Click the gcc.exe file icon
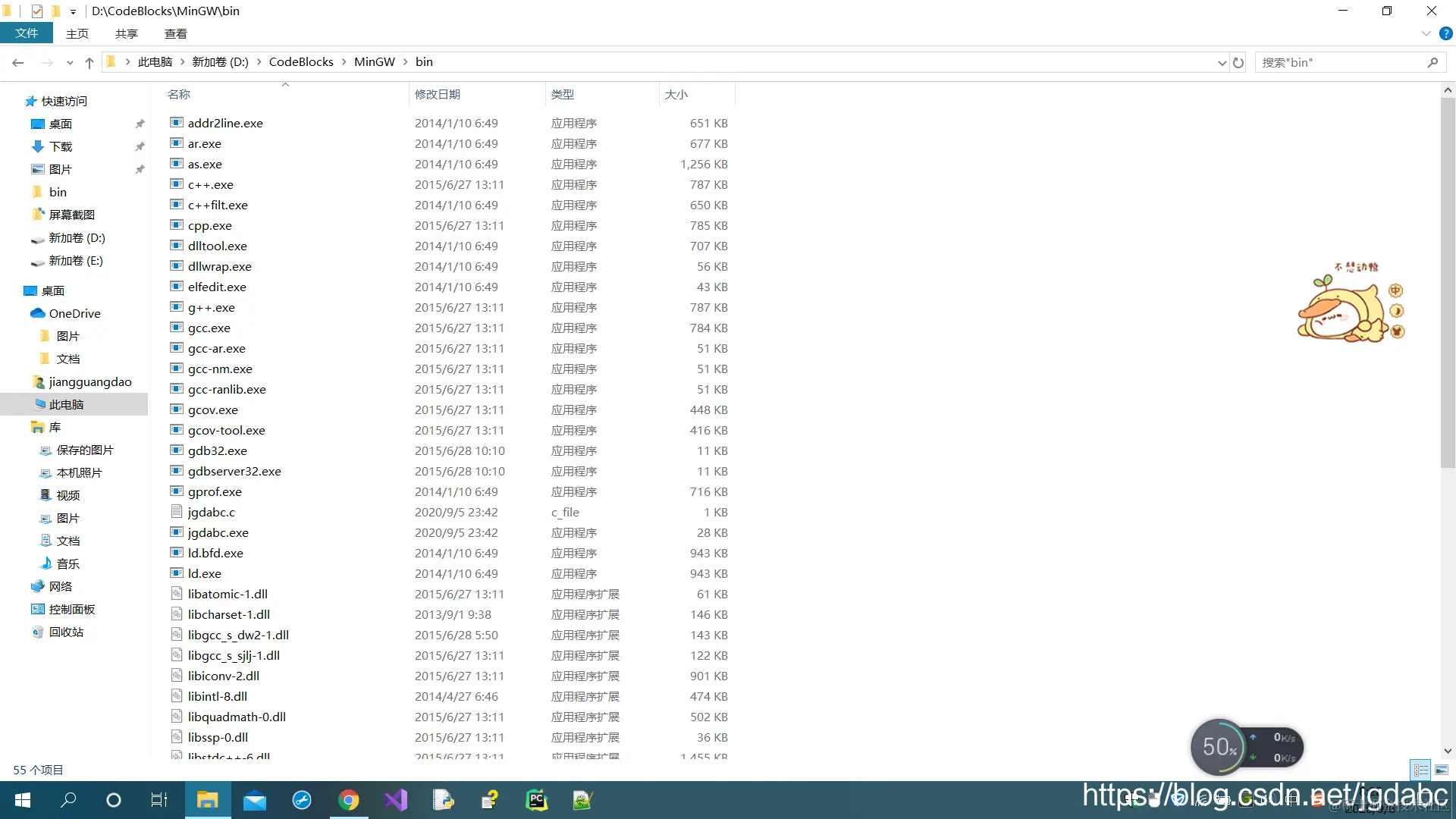The image size is (1456, 819). point(177,328)
